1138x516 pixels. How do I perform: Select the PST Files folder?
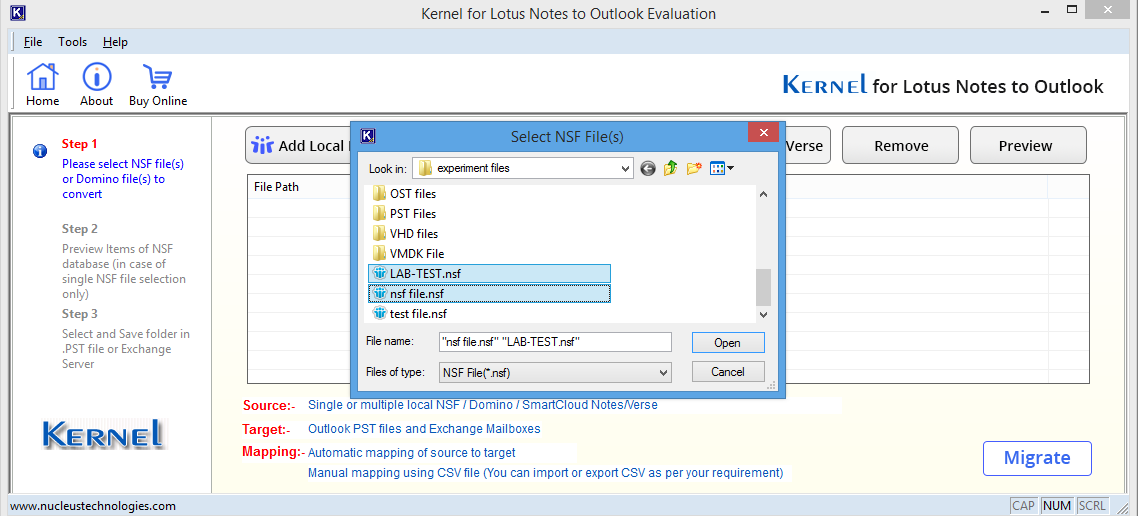coord(404,214)
